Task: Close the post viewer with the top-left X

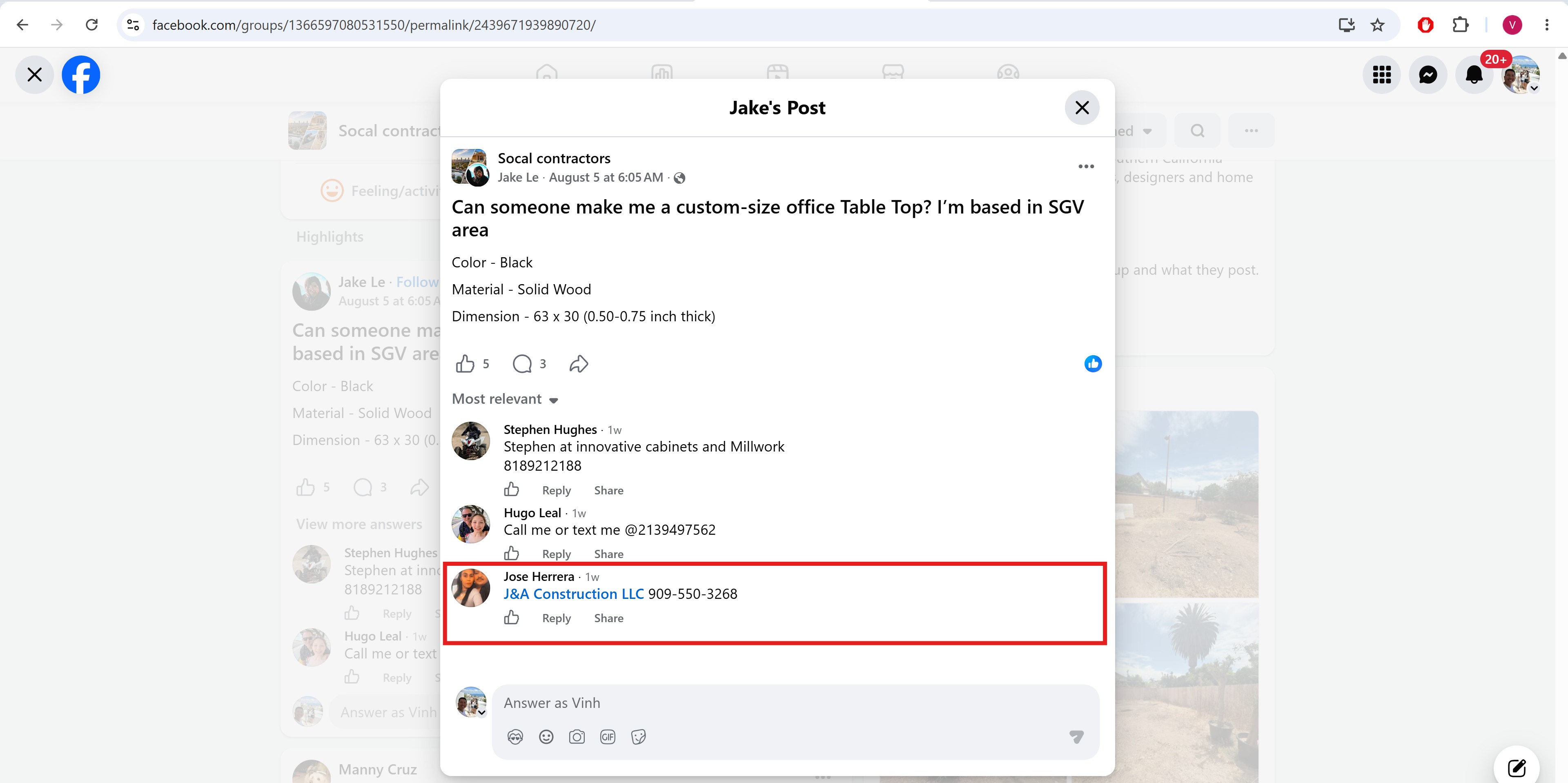Action: 35,75
